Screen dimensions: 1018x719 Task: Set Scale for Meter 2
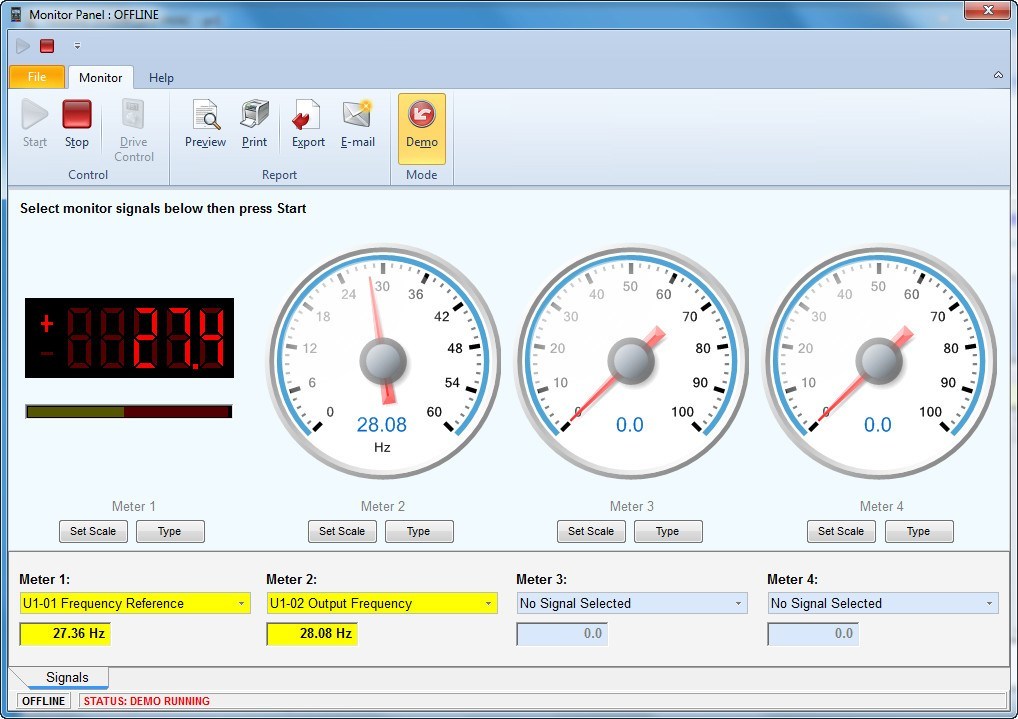[x=342, y=531]
